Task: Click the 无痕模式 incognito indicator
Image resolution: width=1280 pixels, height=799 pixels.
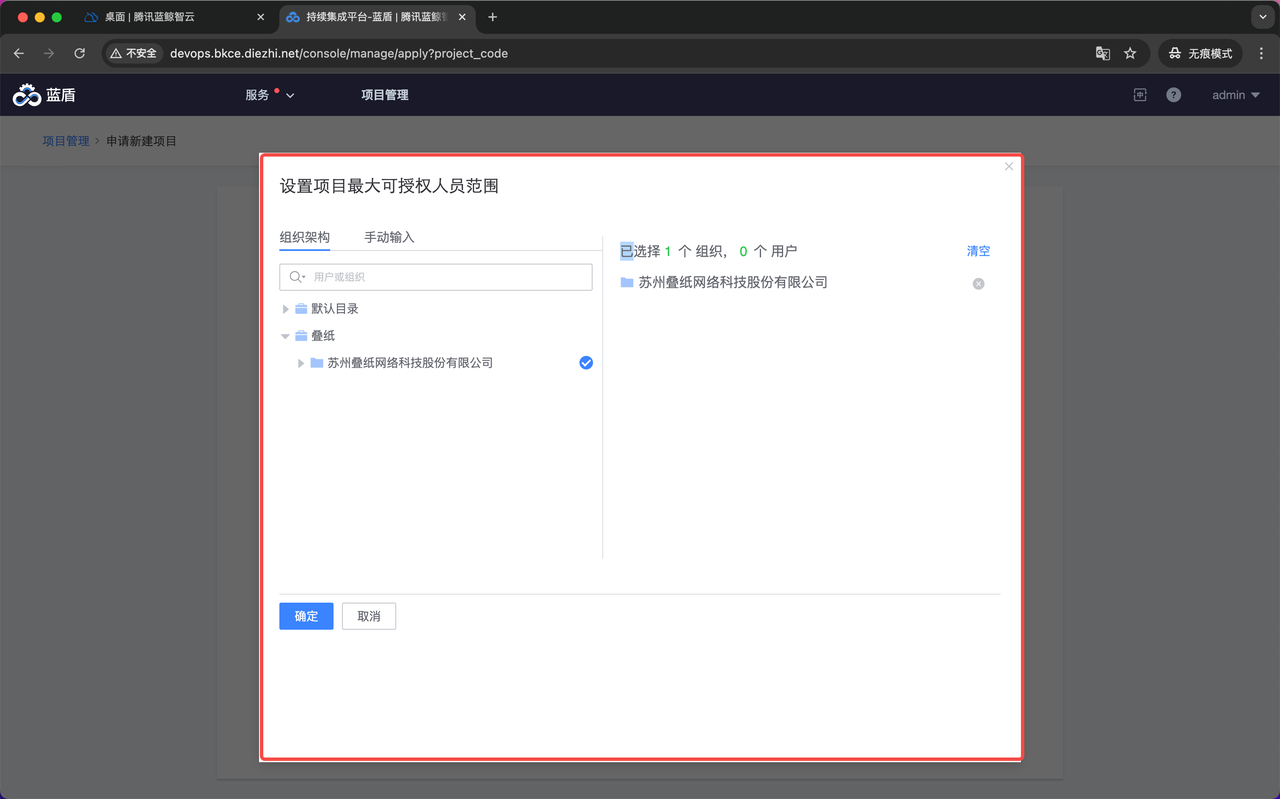Action: [x=1201, y=53]
